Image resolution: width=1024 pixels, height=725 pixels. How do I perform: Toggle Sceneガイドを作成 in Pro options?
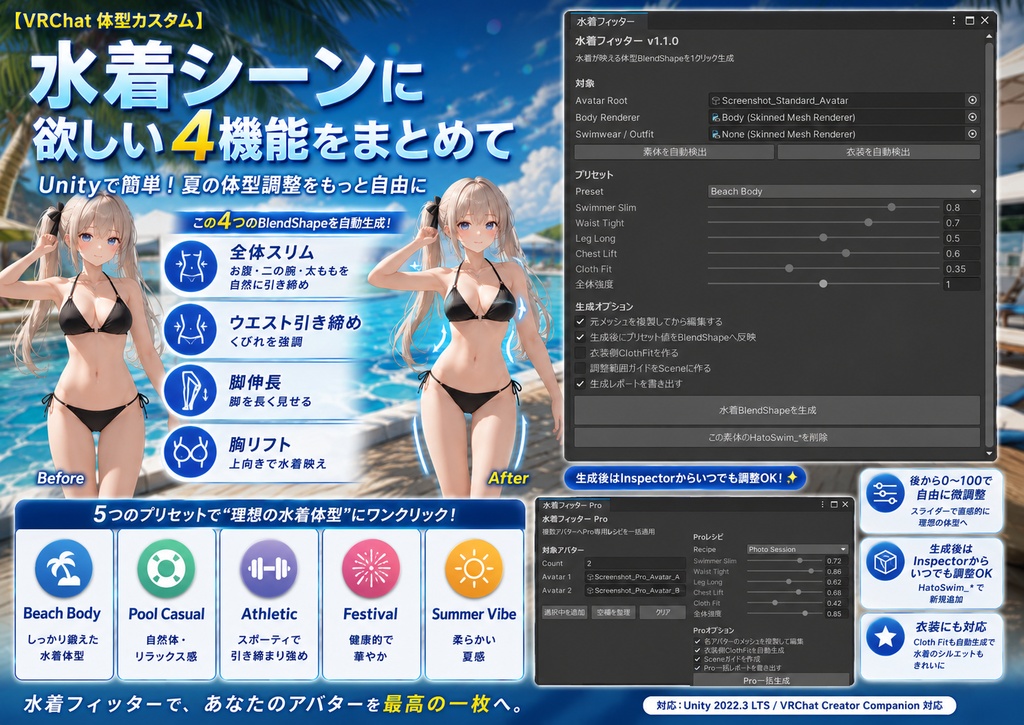(697, 659)
